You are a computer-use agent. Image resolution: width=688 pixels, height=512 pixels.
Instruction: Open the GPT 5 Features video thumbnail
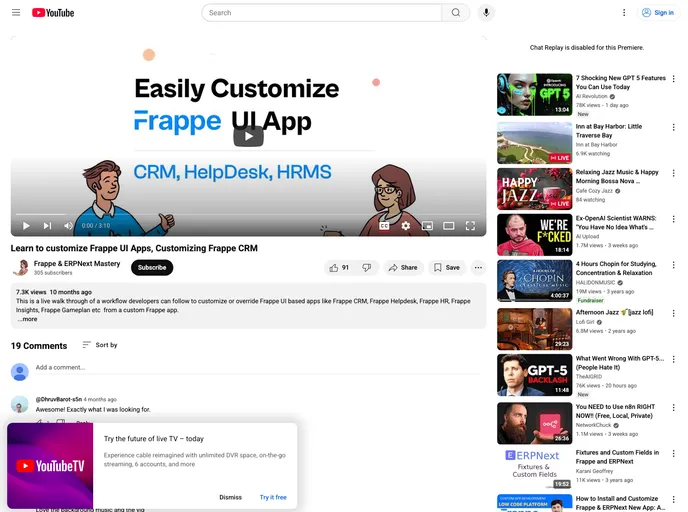point(534,94)
